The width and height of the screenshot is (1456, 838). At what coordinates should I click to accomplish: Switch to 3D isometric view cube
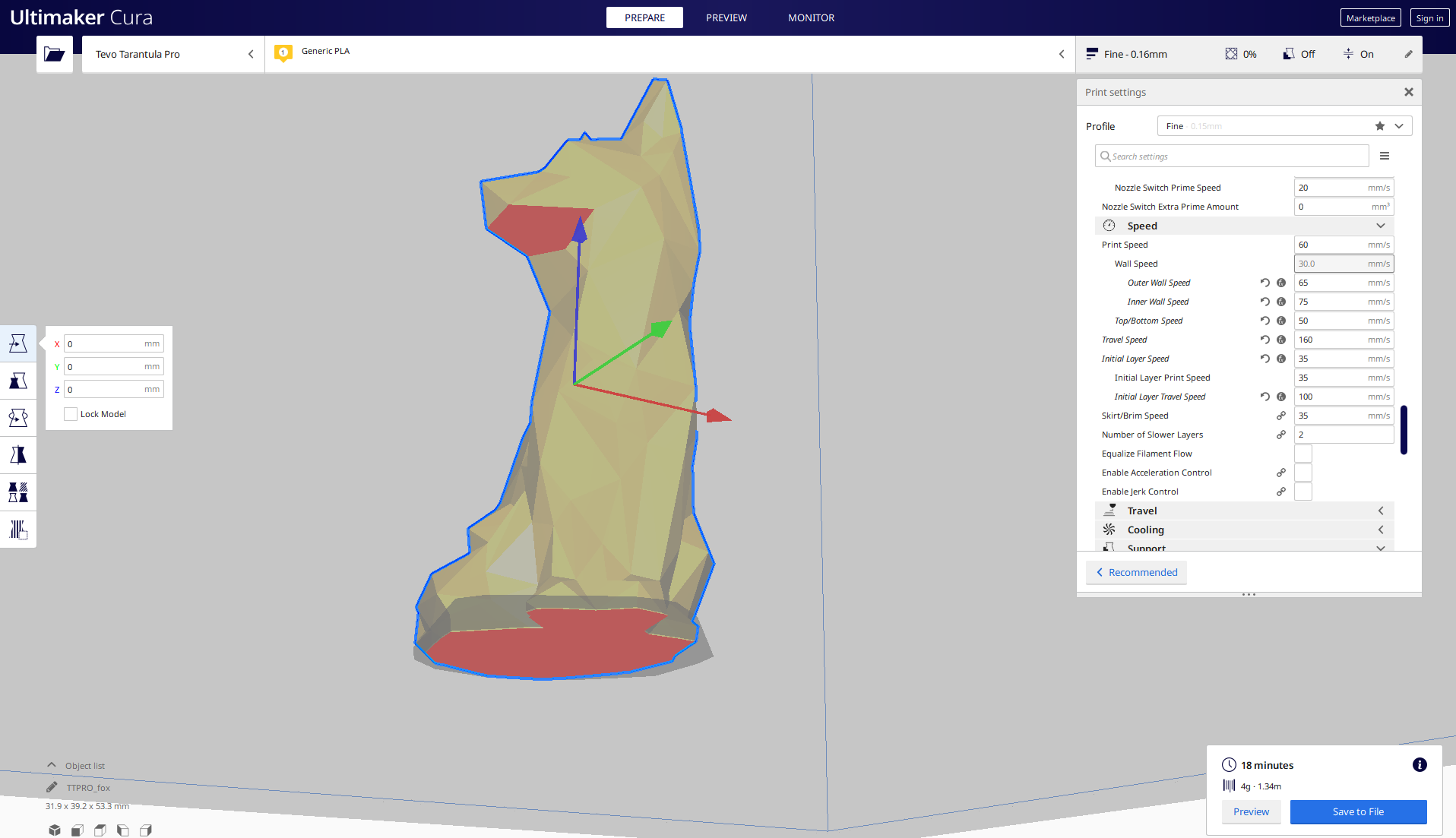[x=55, y=830]
